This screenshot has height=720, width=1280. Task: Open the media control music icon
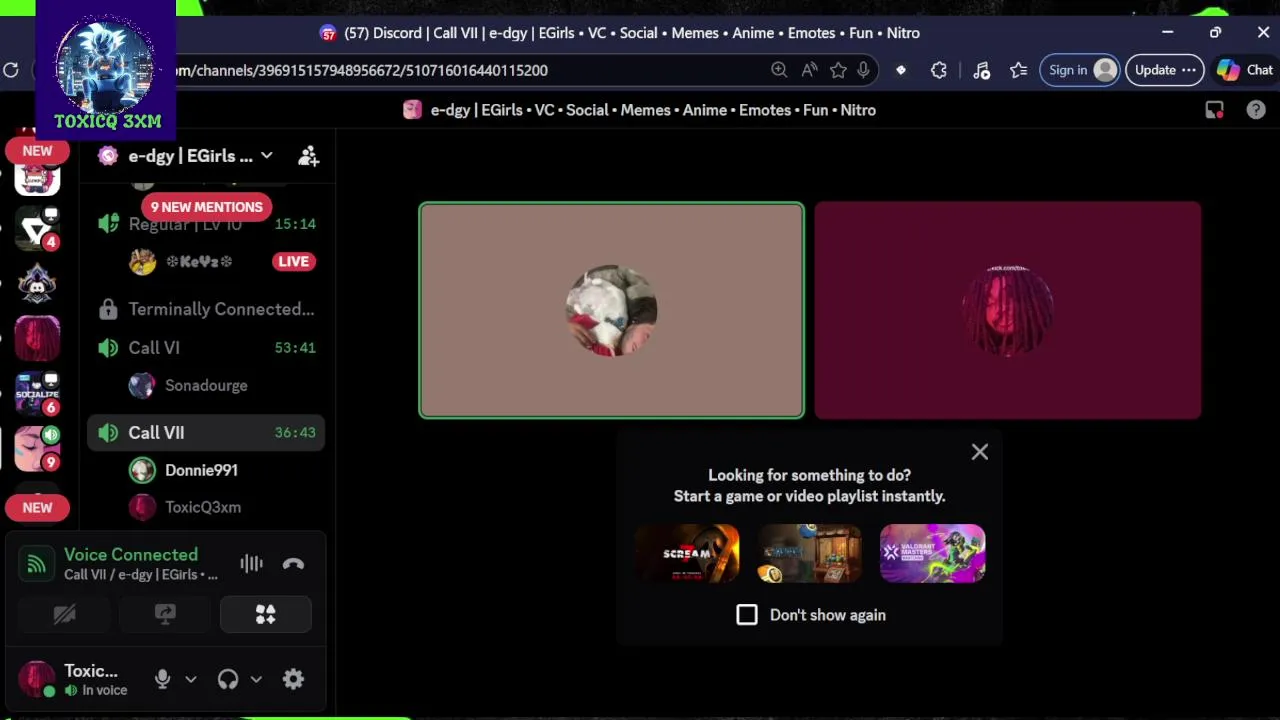click(981, 70)
